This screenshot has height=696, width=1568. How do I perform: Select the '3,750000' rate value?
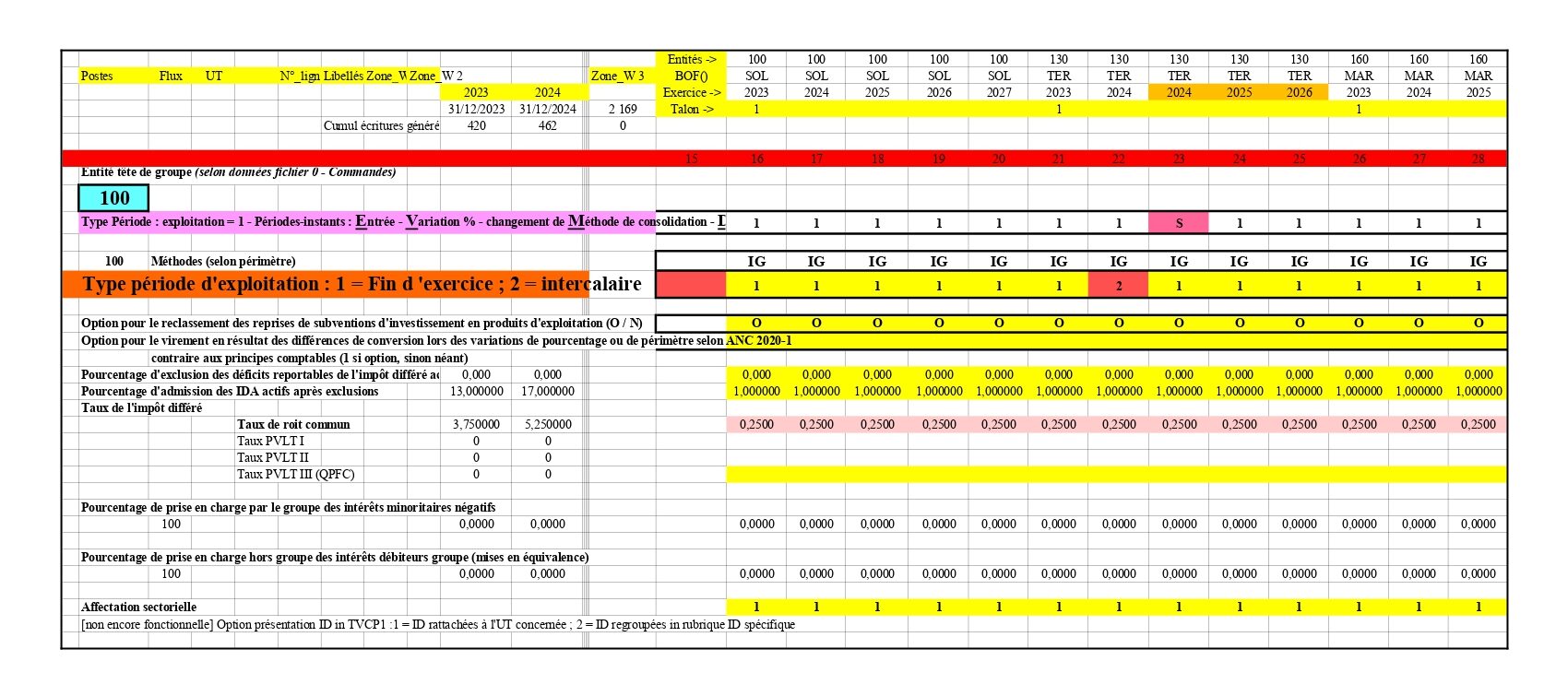tap(476, 424)
